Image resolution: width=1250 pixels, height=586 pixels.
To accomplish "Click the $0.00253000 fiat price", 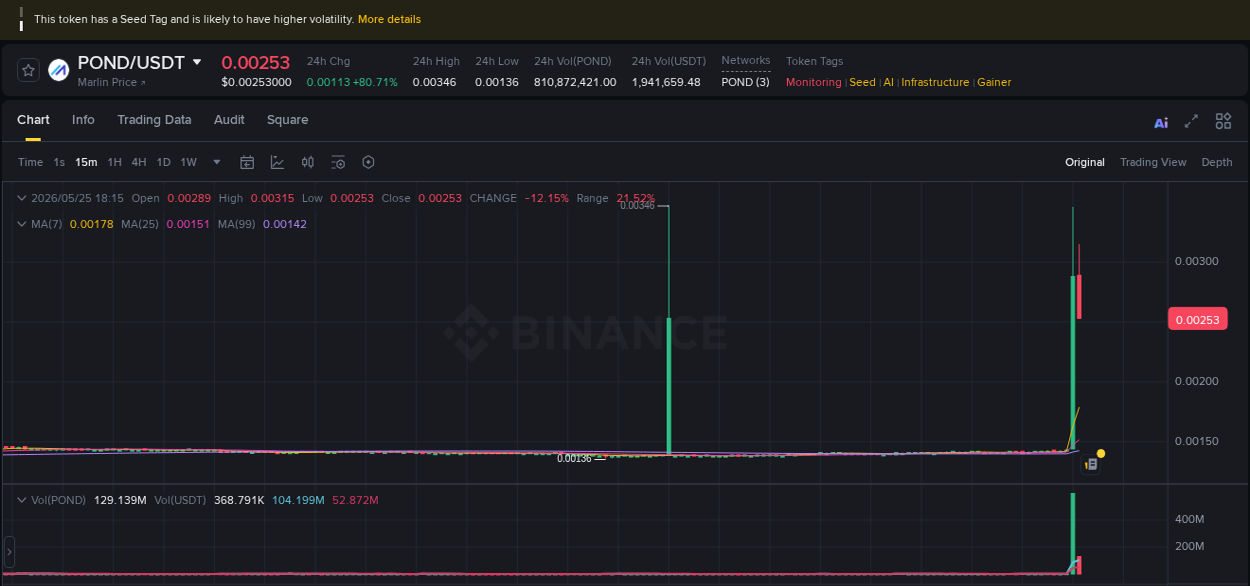I will 256,82.
